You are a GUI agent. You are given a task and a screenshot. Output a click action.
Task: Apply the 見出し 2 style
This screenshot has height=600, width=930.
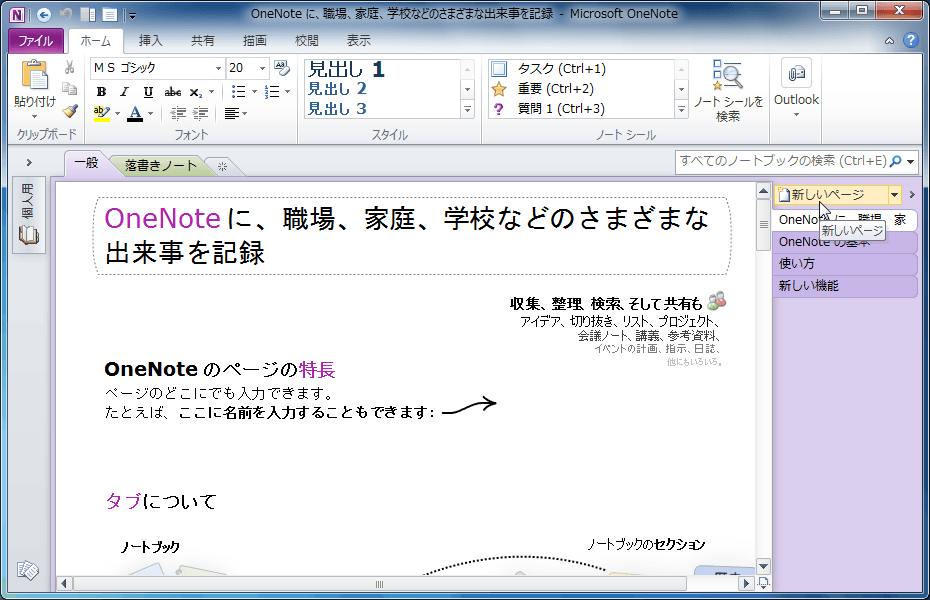pos(337,89)
